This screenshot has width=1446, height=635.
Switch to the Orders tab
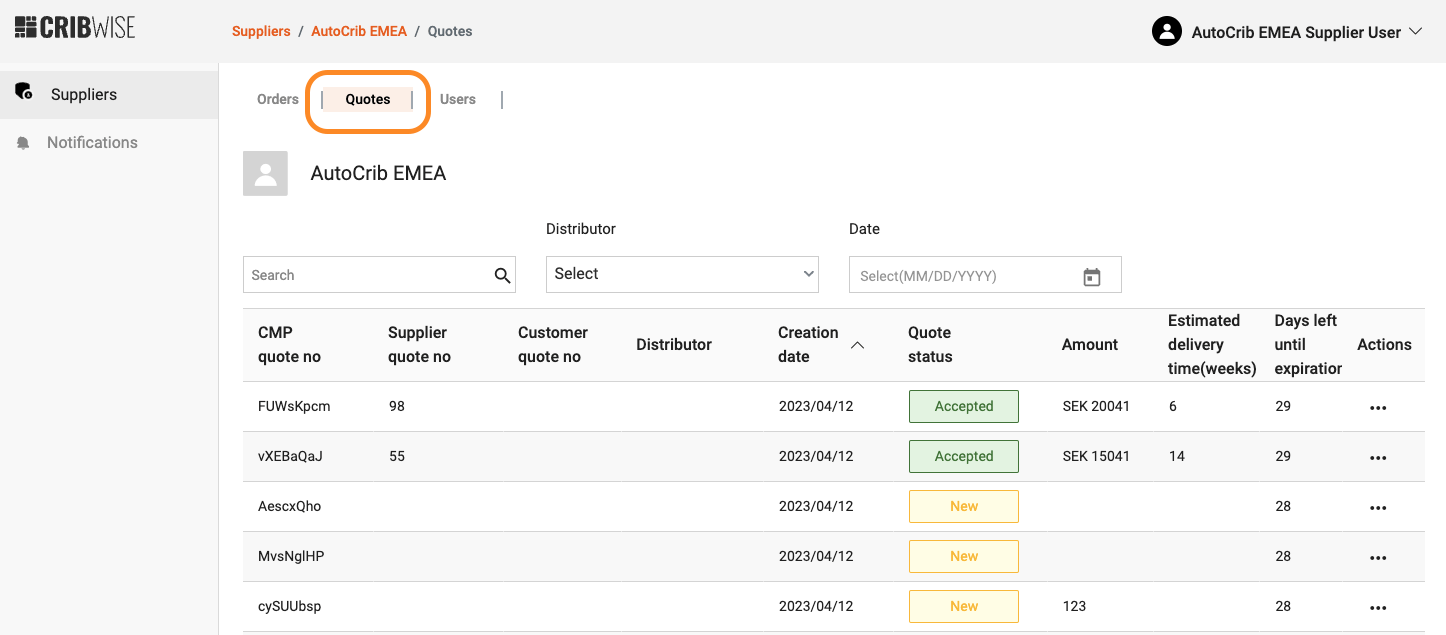(x=278, y=99)
